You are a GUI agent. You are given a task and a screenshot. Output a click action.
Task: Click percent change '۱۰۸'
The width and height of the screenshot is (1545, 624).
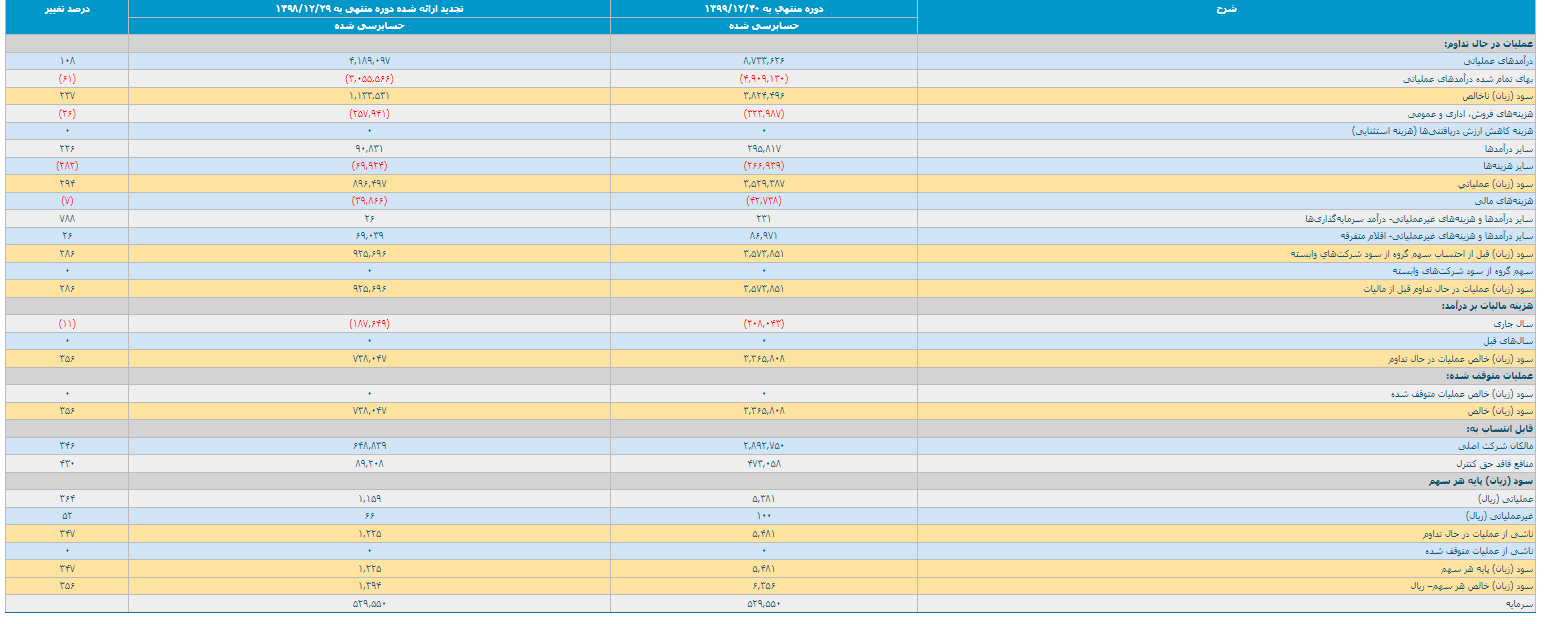(67, 61)
